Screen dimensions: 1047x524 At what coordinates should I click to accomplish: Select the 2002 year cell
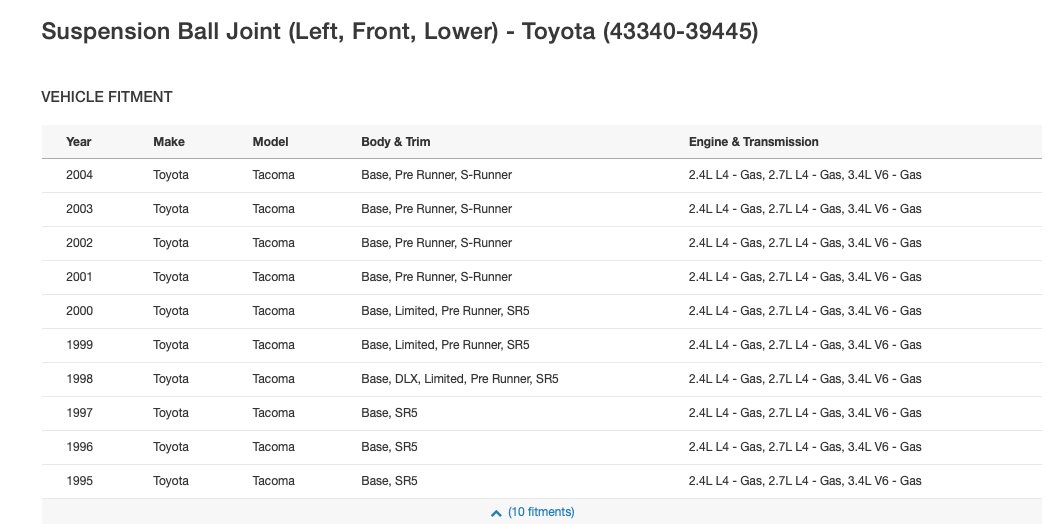(x=79, y=243)
